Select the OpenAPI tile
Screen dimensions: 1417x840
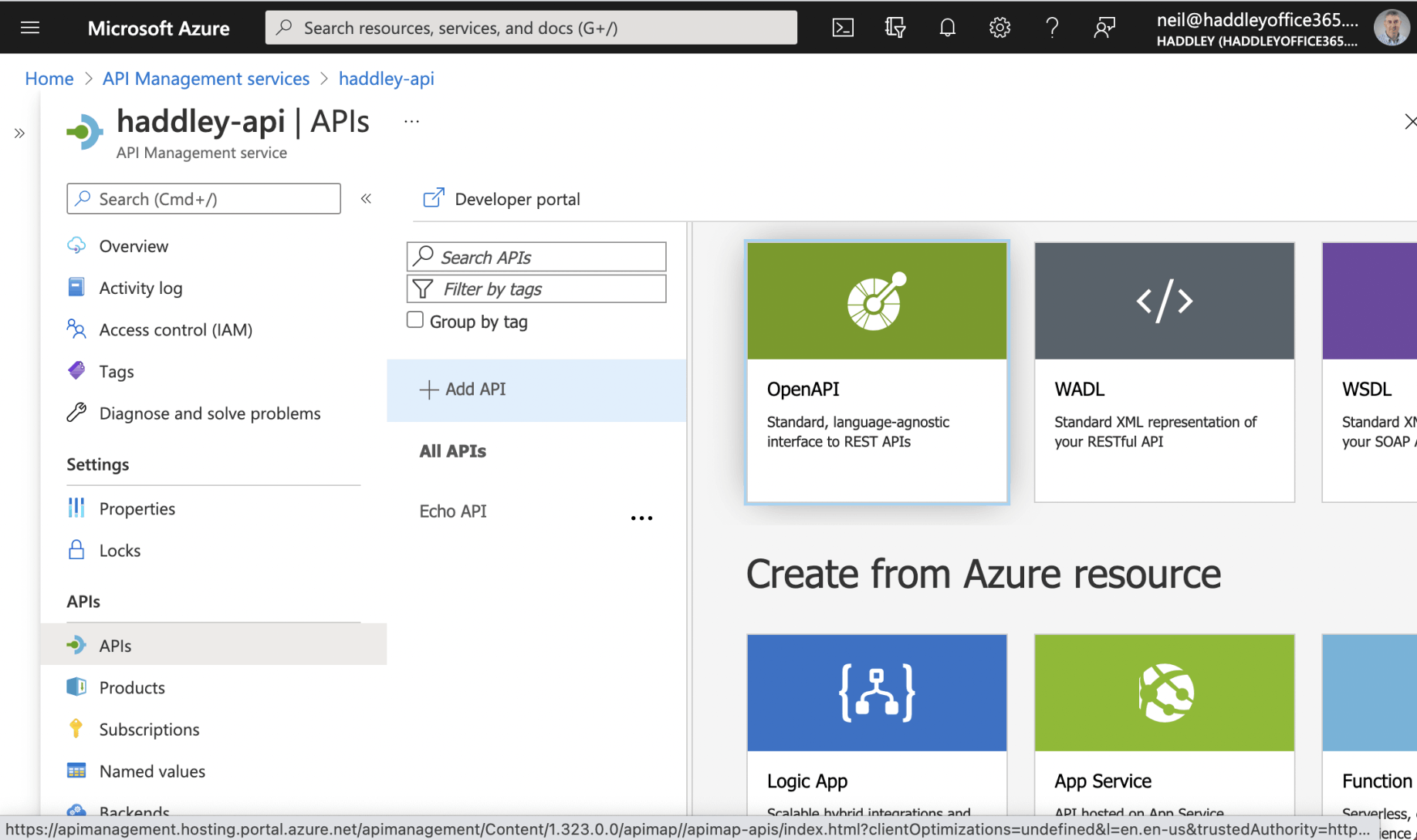point(877,372)
